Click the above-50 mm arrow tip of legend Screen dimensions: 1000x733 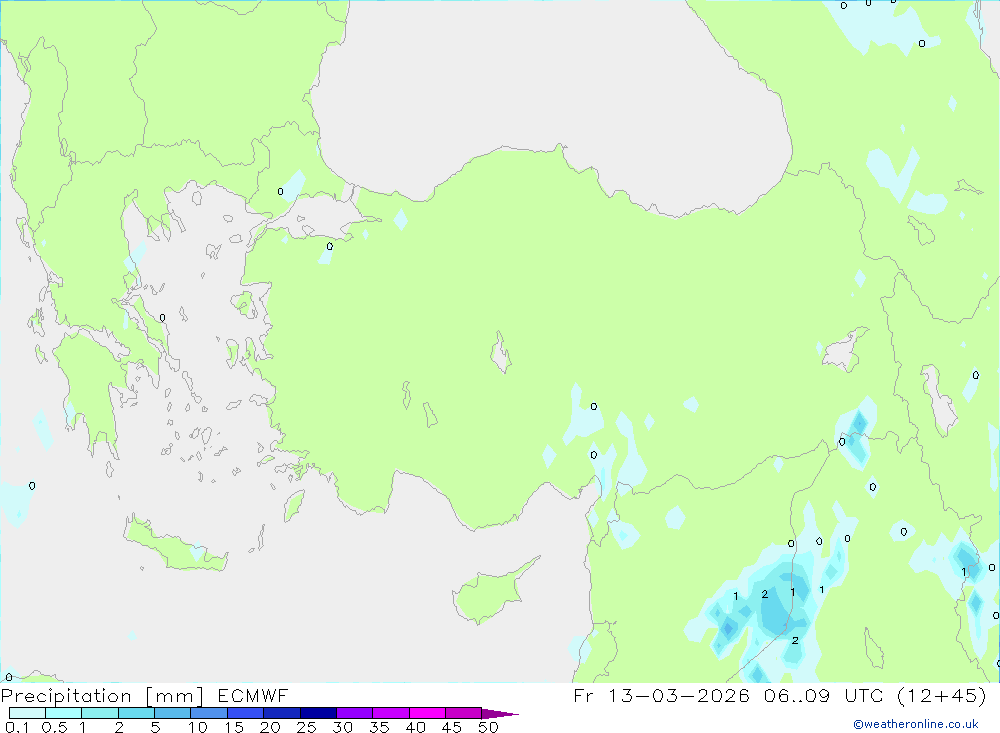[499, 713]
